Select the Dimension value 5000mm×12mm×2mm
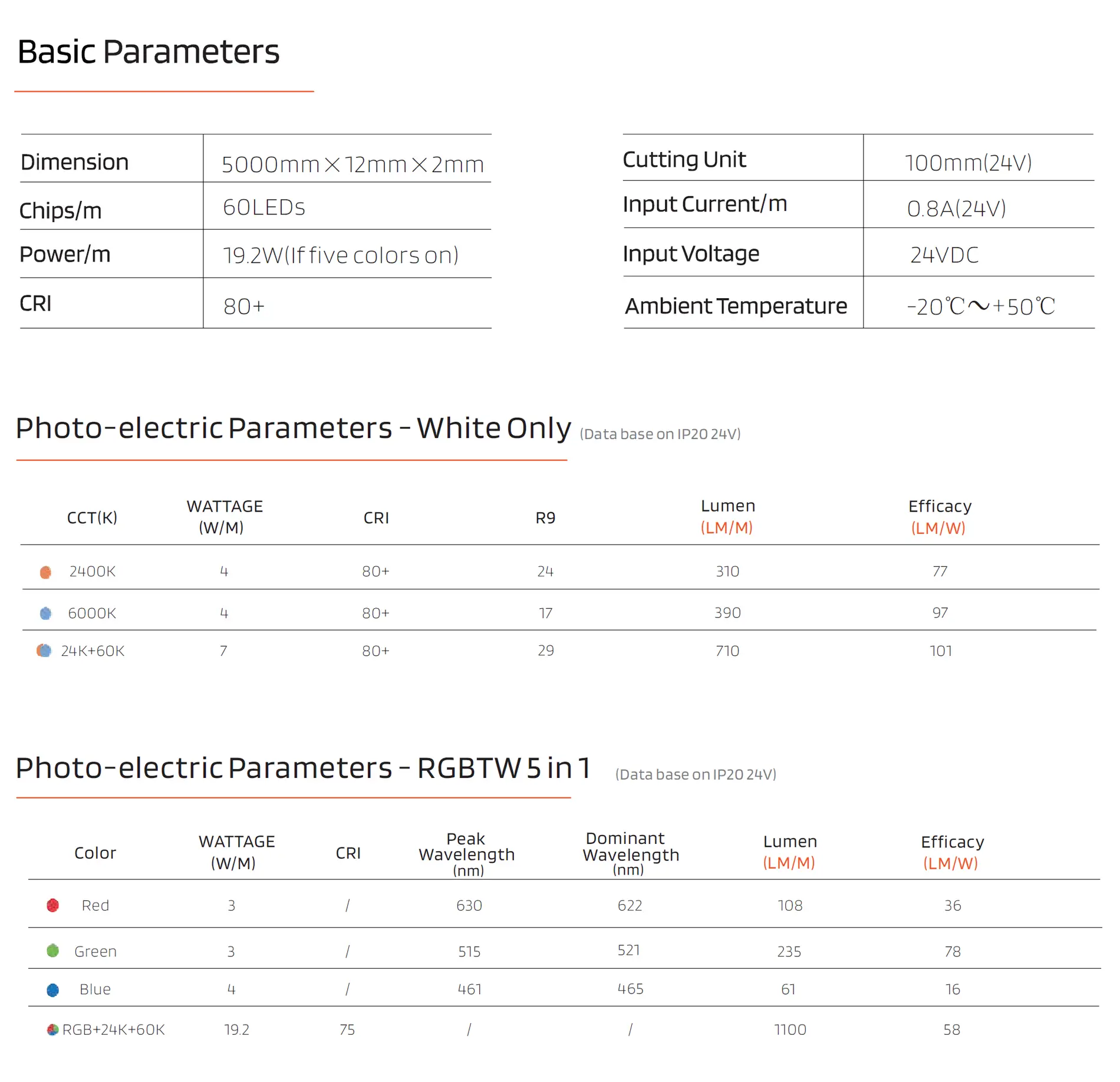1120x1082 pixels. 353,164
